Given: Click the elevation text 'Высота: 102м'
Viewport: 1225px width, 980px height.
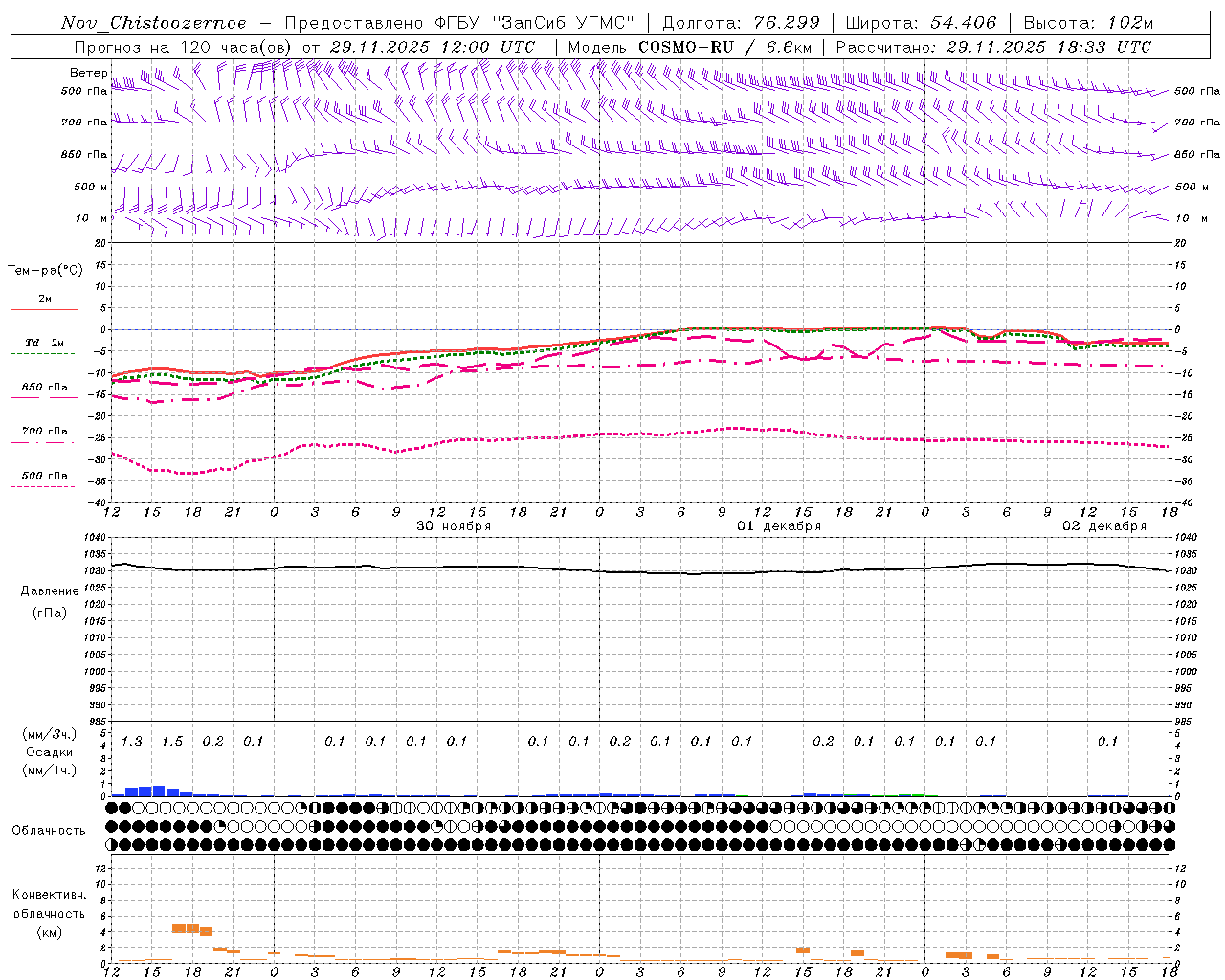Looking at the screenshot, I should click(1088, 23).
